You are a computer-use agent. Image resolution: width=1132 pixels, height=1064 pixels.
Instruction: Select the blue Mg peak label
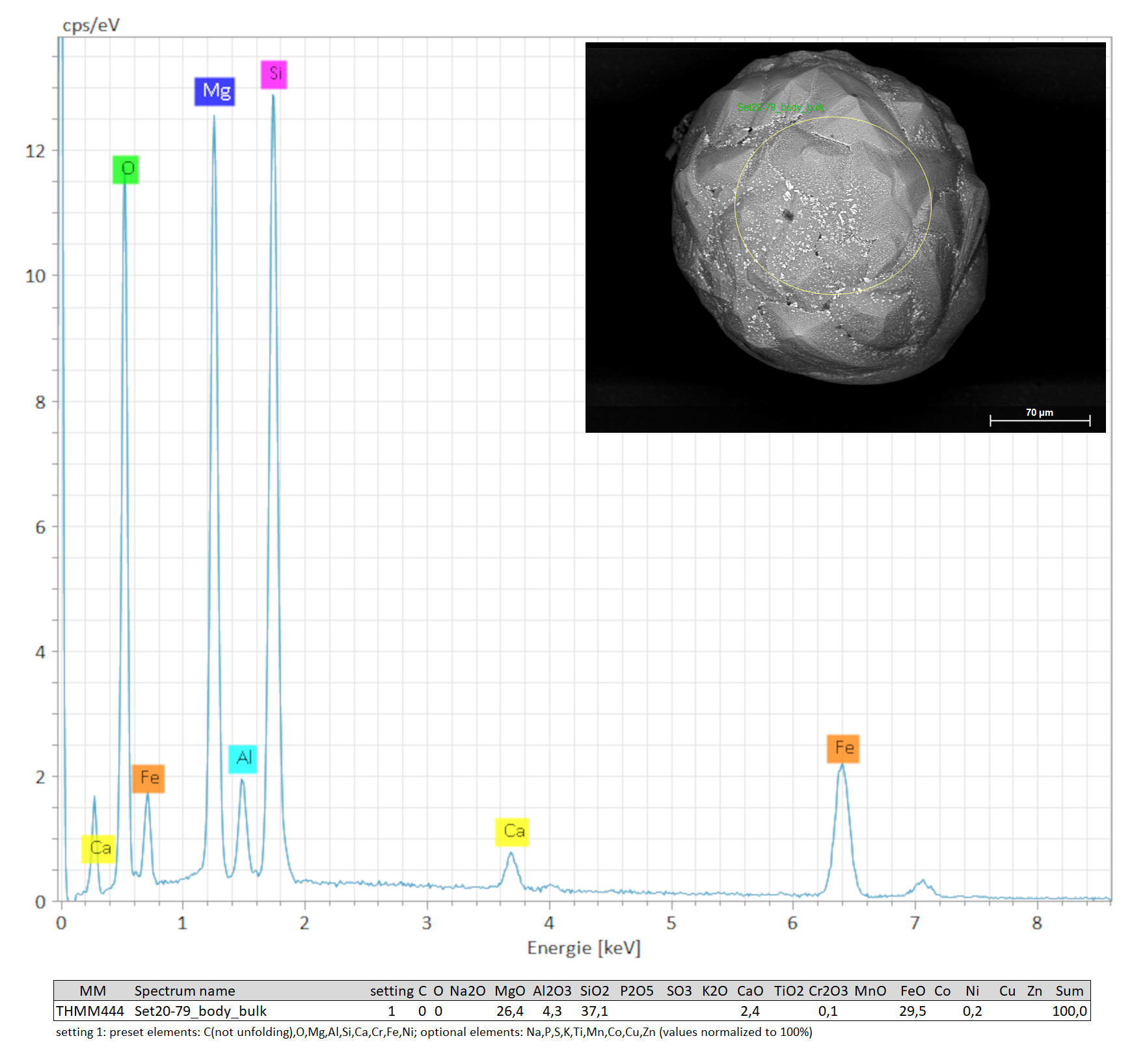coord(215,91)
